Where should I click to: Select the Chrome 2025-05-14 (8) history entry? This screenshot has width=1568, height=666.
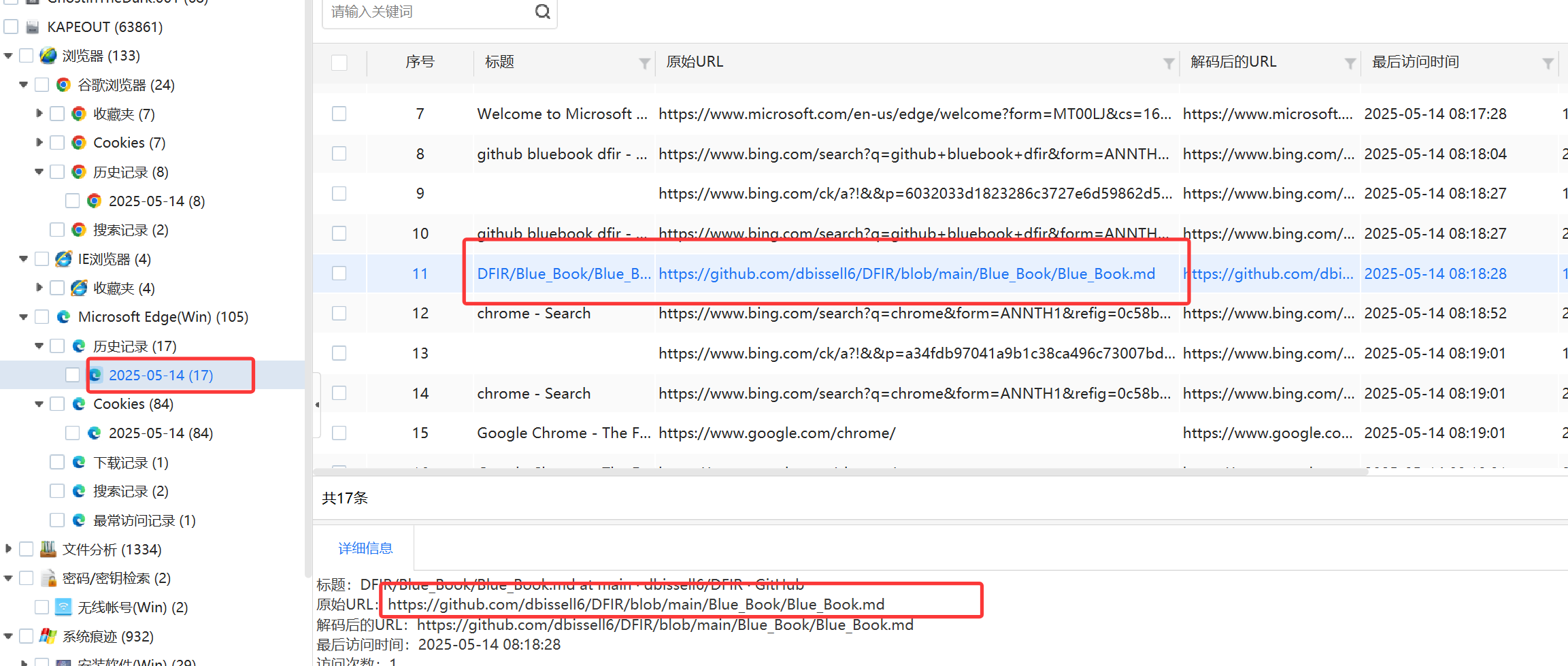click(156, 201)
